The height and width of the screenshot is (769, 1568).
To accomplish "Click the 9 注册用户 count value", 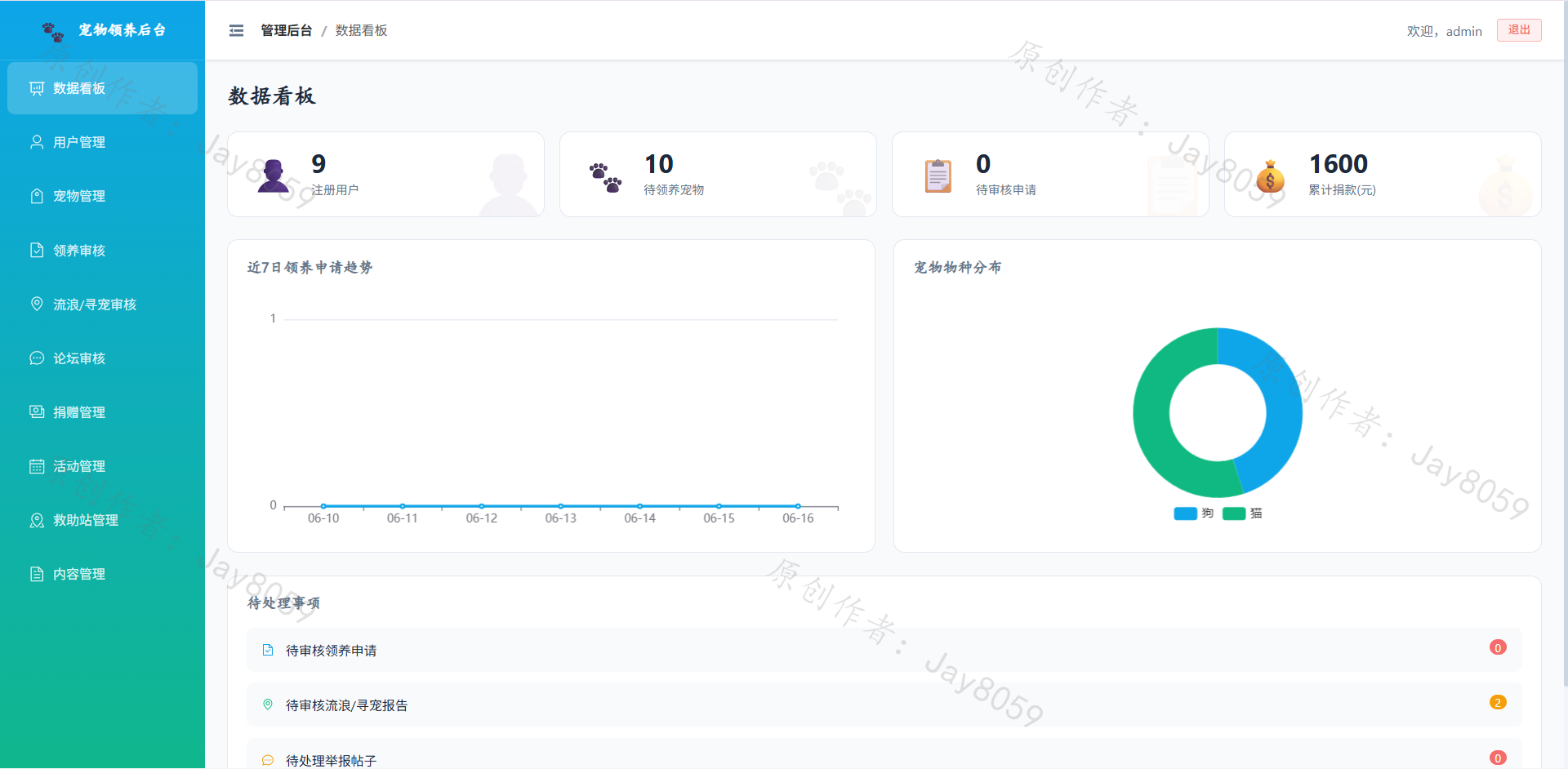I will 318,164.
